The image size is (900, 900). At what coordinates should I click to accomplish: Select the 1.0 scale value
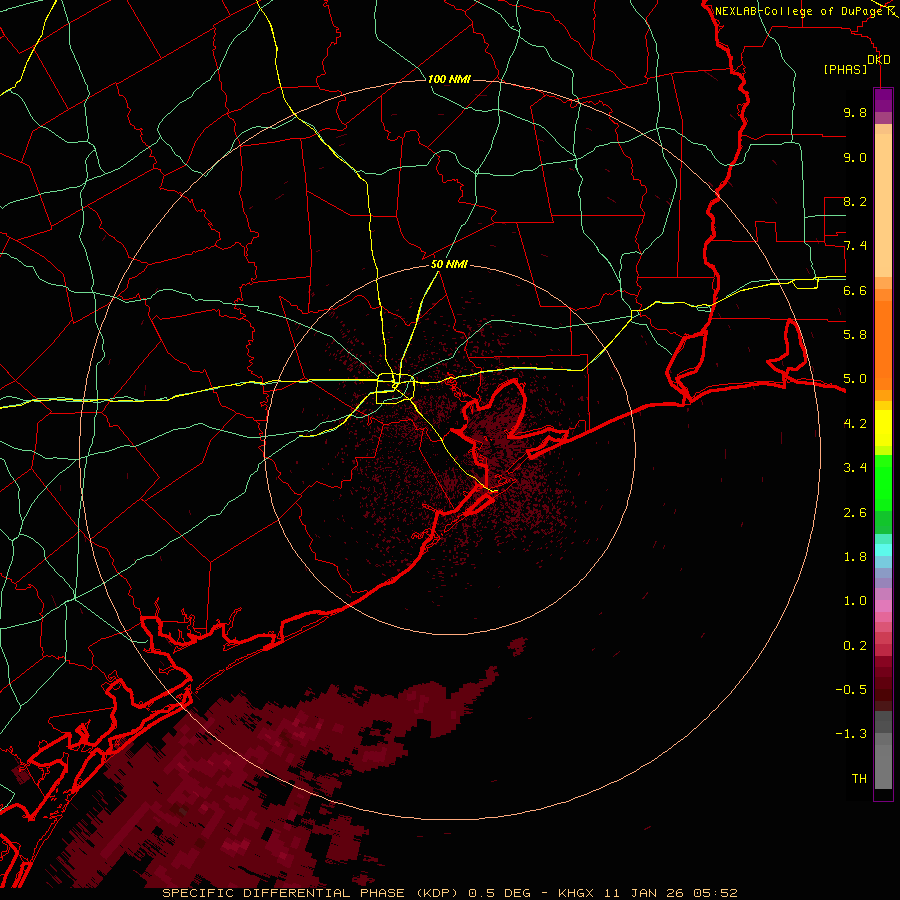(x=855, y=601)
